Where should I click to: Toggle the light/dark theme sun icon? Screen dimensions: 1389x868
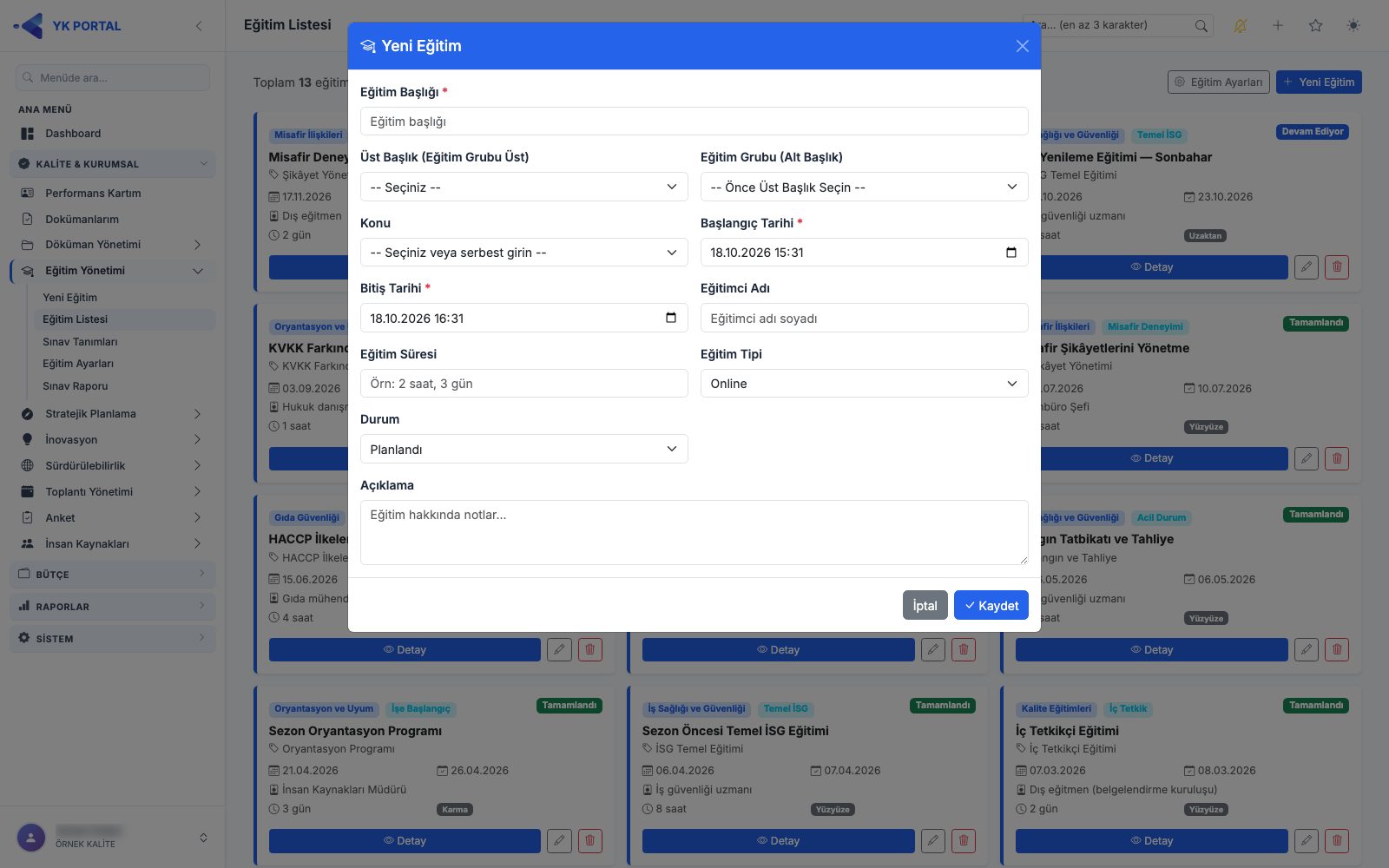click(x=1353, y=25)
